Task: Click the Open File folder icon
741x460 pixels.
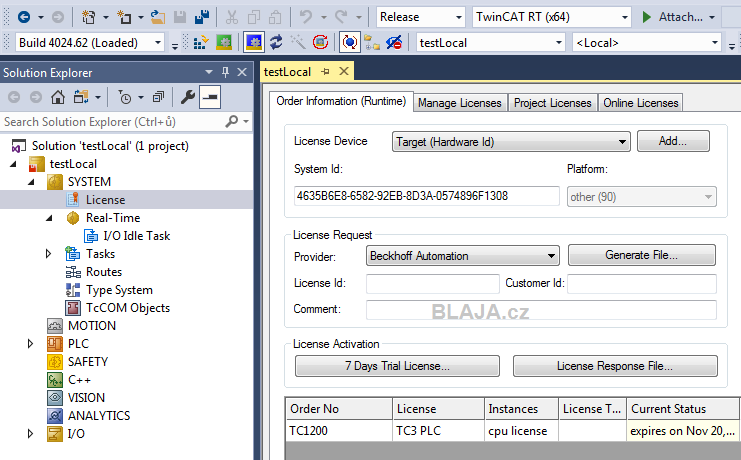Action: click(158, 17)
